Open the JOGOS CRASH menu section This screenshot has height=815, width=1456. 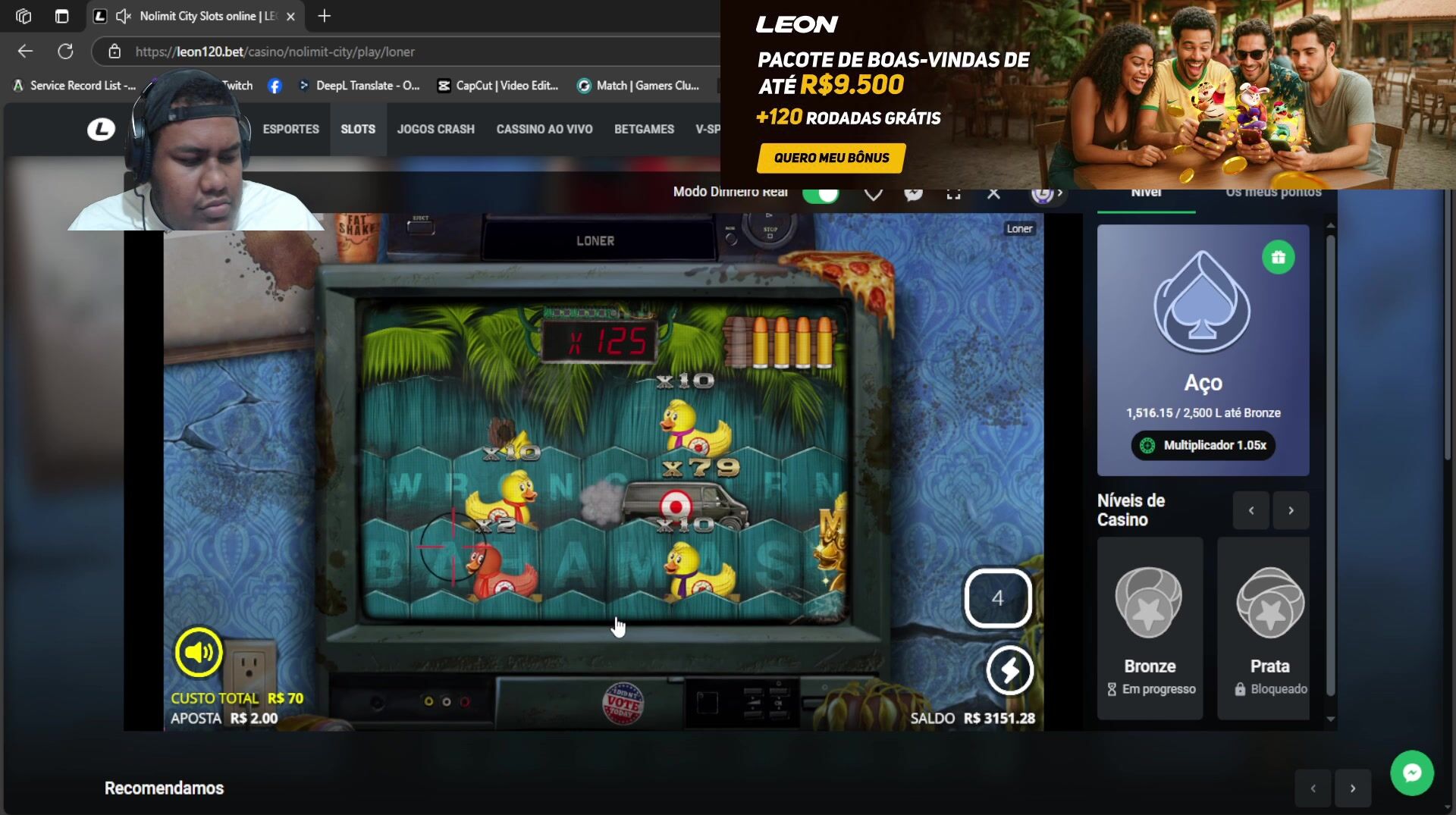click(436, 129)
